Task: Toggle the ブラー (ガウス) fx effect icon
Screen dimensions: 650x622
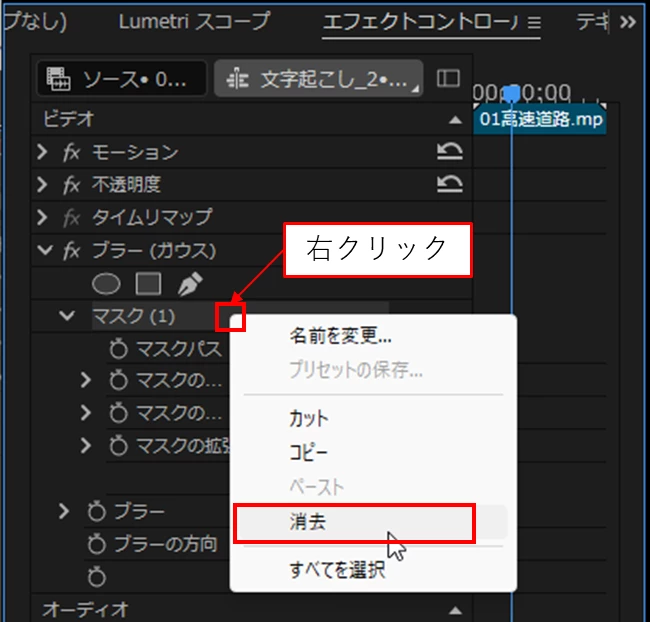Action: point(71,251)
